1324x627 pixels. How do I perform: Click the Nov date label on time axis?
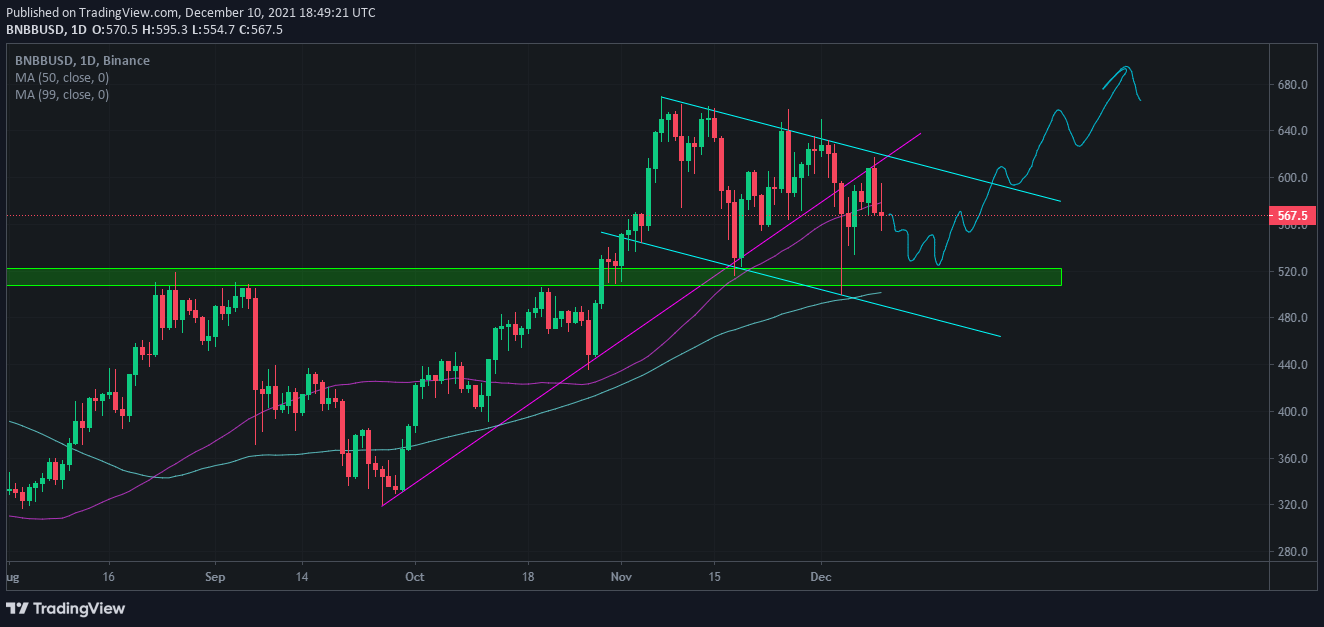[622, 577]
